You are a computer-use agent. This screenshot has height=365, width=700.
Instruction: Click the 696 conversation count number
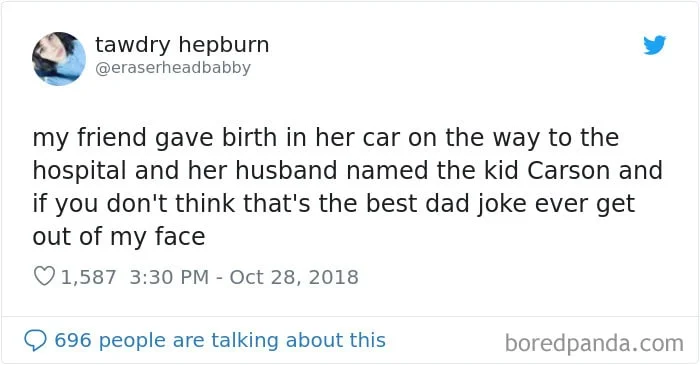[72, 341]
